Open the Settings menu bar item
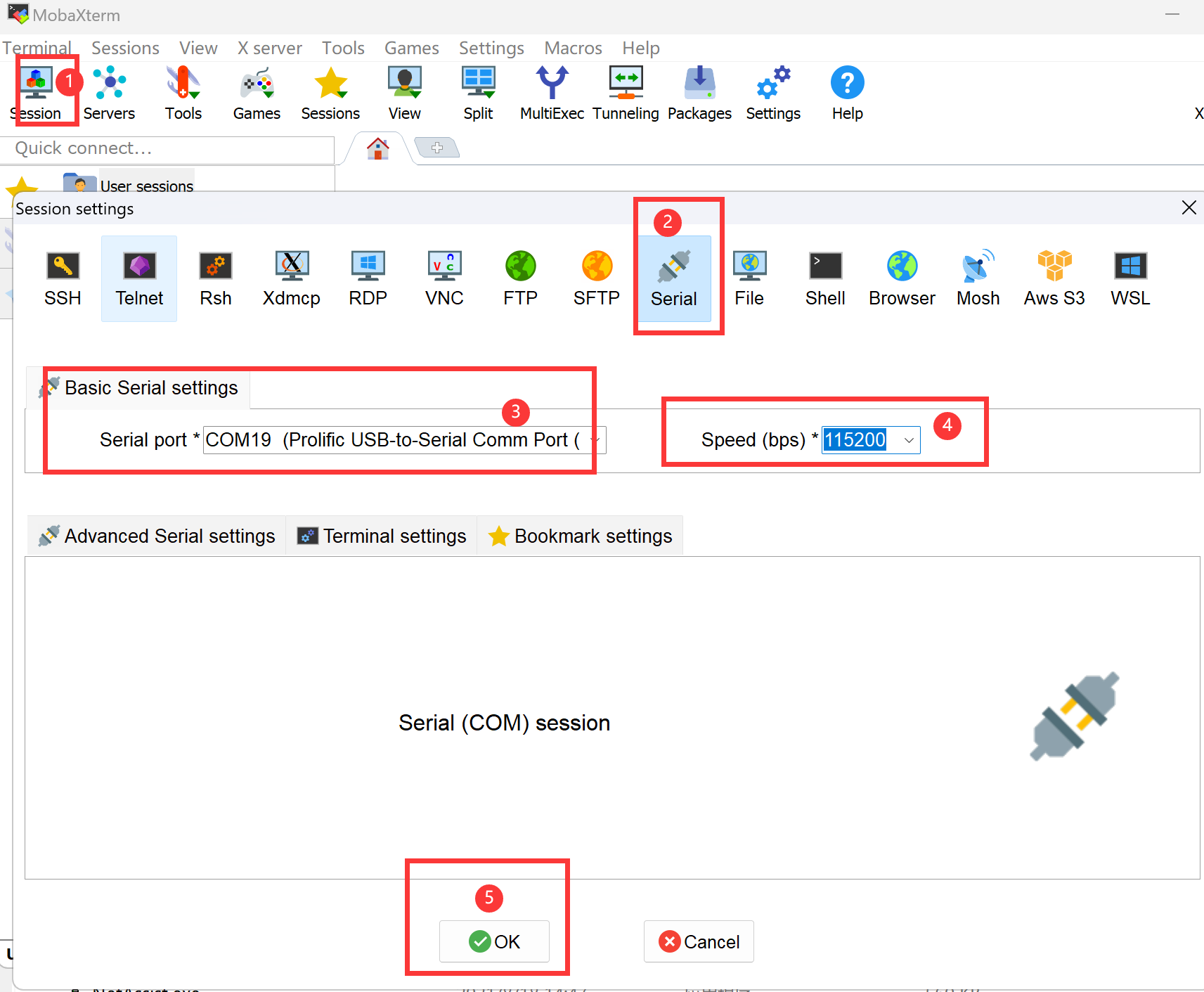1204x992 pixels. click(491, 48)
